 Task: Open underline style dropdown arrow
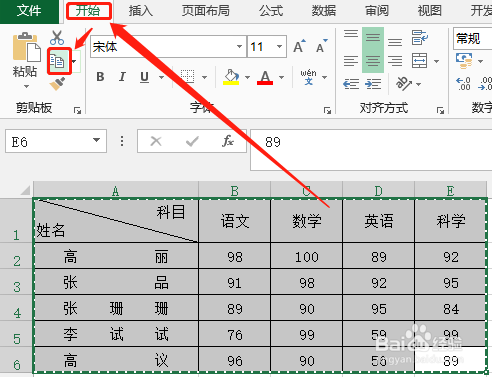click(161, 77)
